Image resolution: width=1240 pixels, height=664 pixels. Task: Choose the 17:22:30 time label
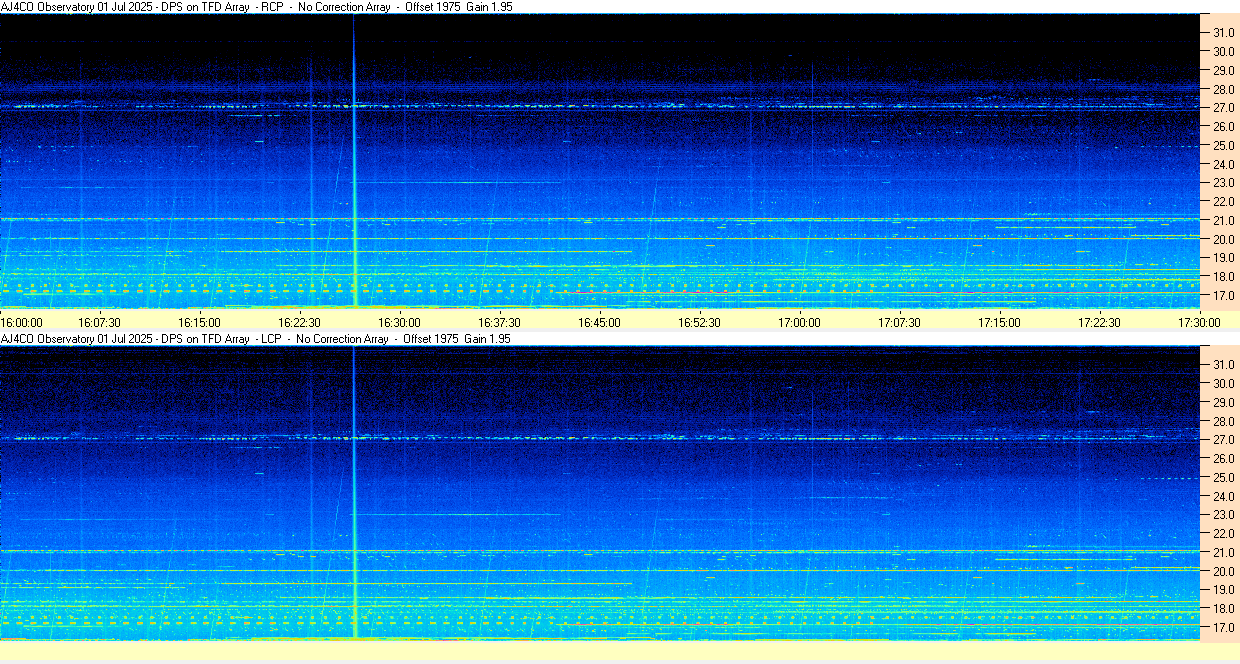[1100, 322]
